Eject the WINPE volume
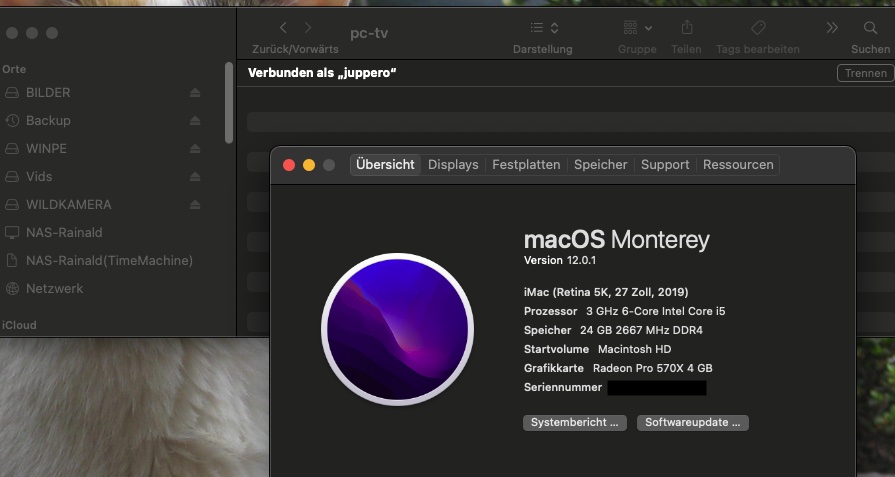The height and width of the screenshot is (477, 895). click(x=195, y=148)
